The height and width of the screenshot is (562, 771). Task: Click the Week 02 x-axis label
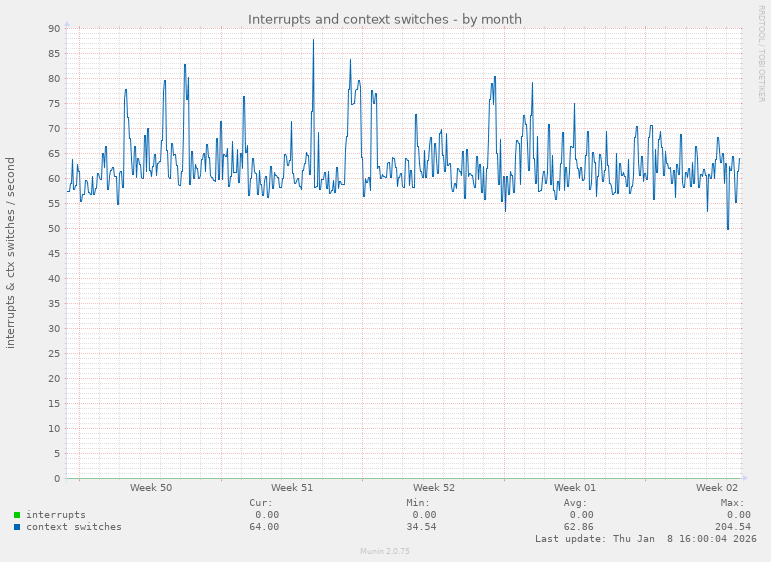(x=717, y=488)
